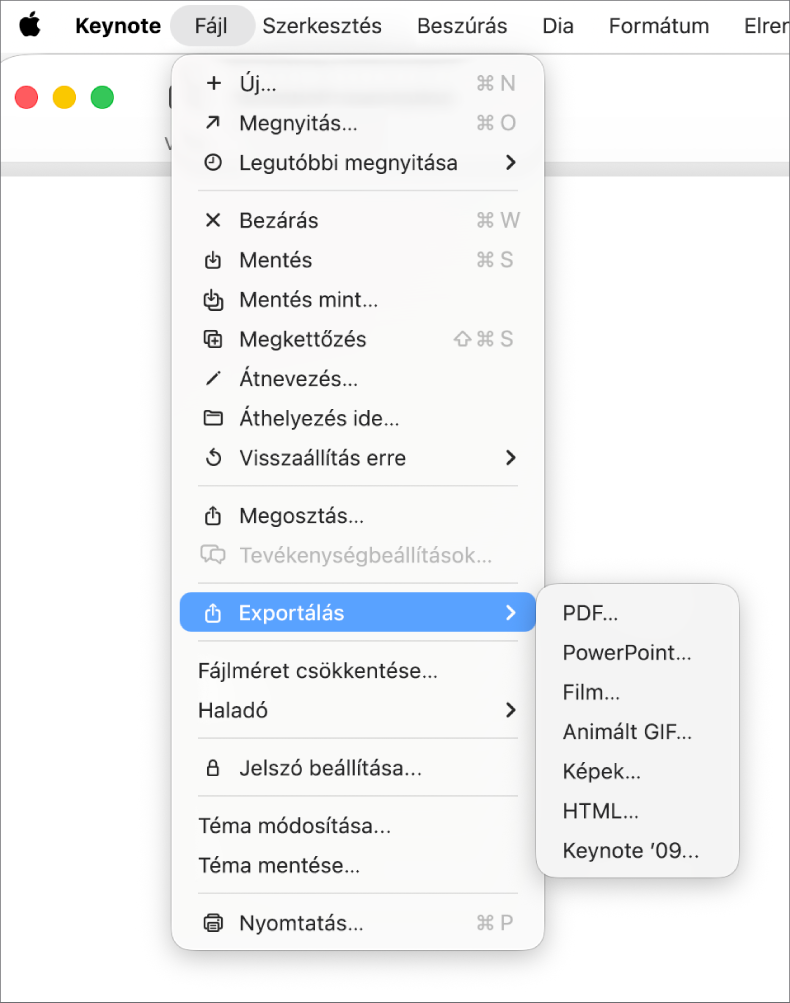Click the green zoom window button
The height and width of the screenshot is (1003, 790).
coord(102,98)
